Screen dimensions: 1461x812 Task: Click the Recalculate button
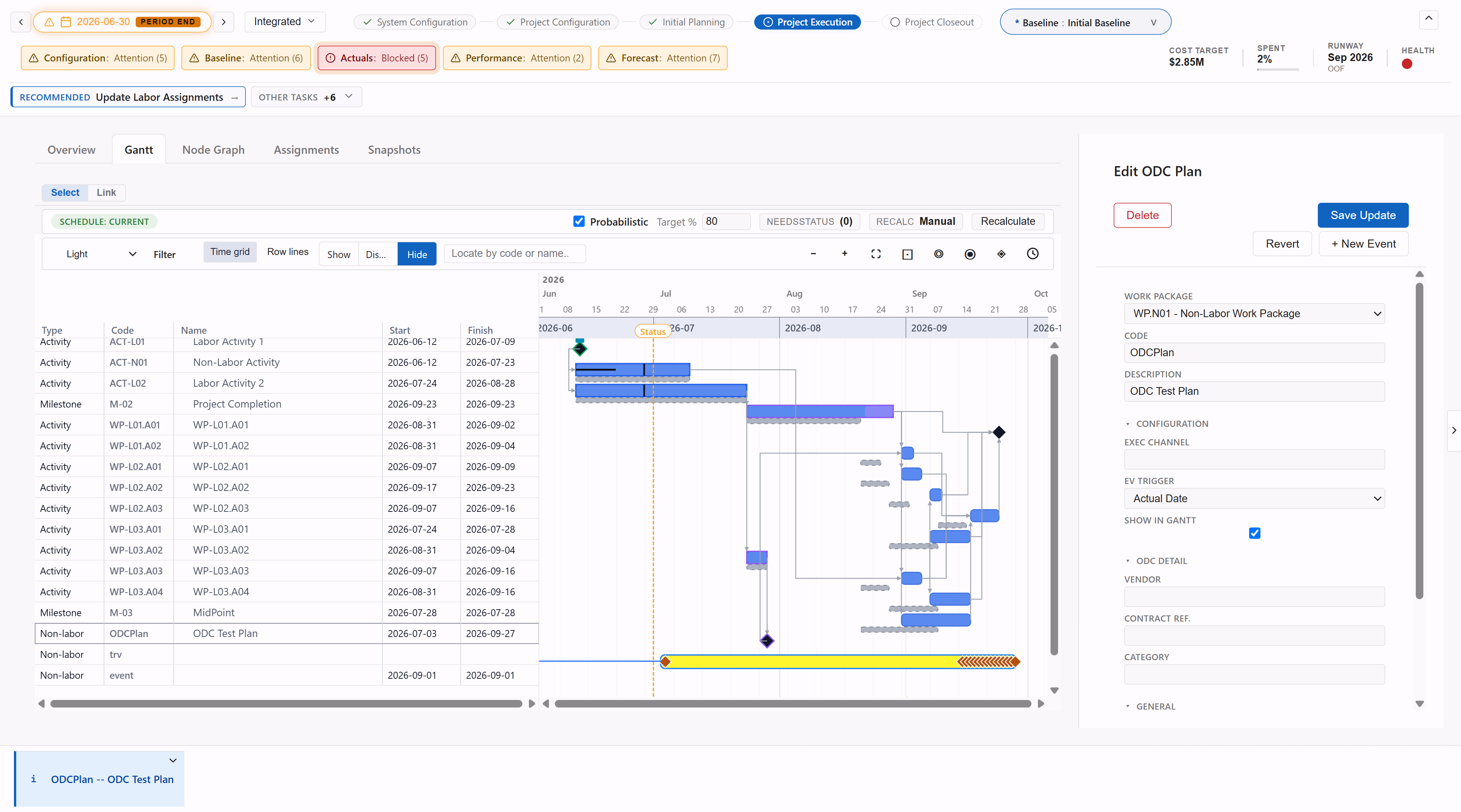click(1008, 221)
